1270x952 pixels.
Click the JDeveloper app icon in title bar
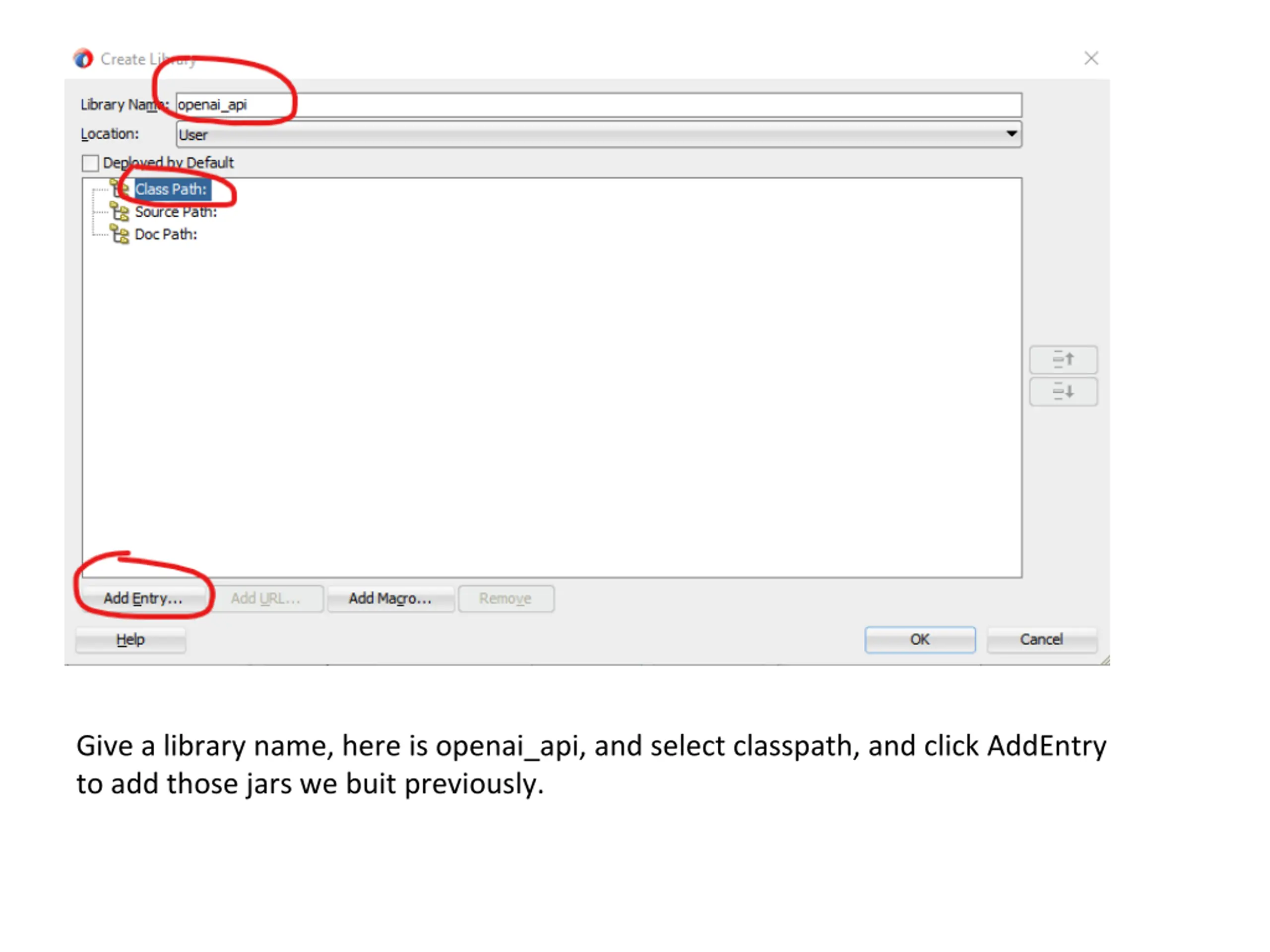click(83, 59)
